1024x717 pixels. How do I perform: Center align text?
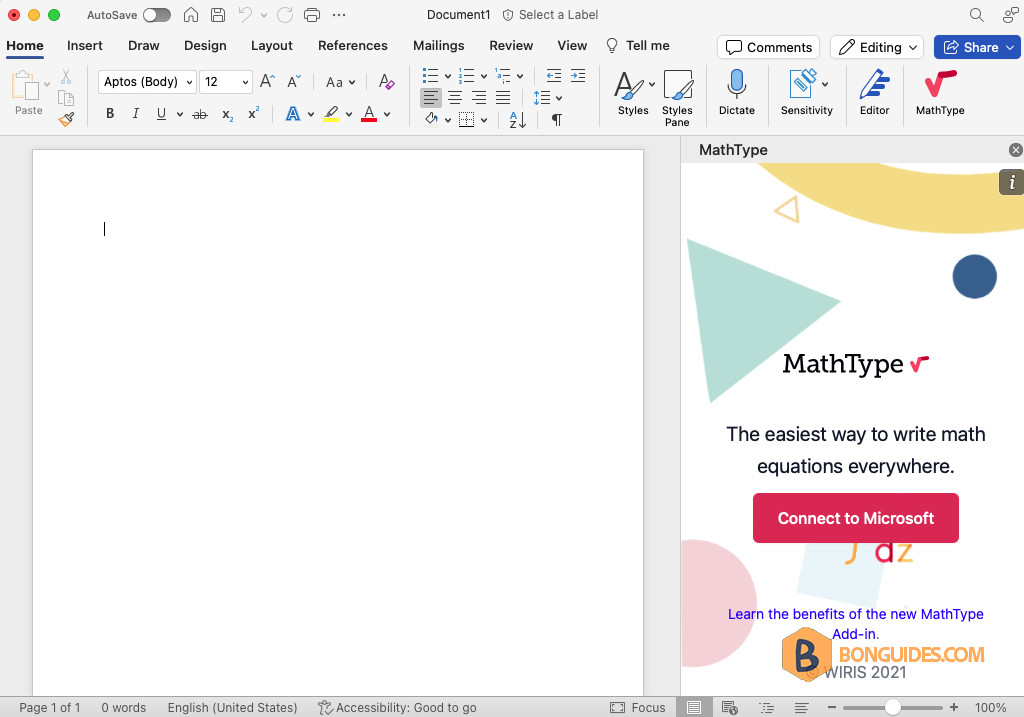(455, 98)
